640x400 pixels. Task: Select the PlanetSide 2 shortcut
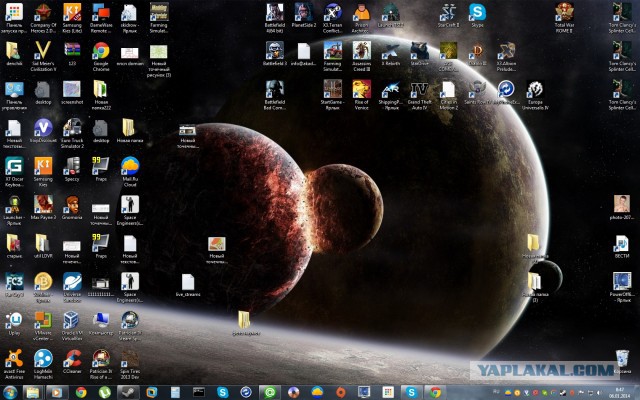(x=304, y=15)
